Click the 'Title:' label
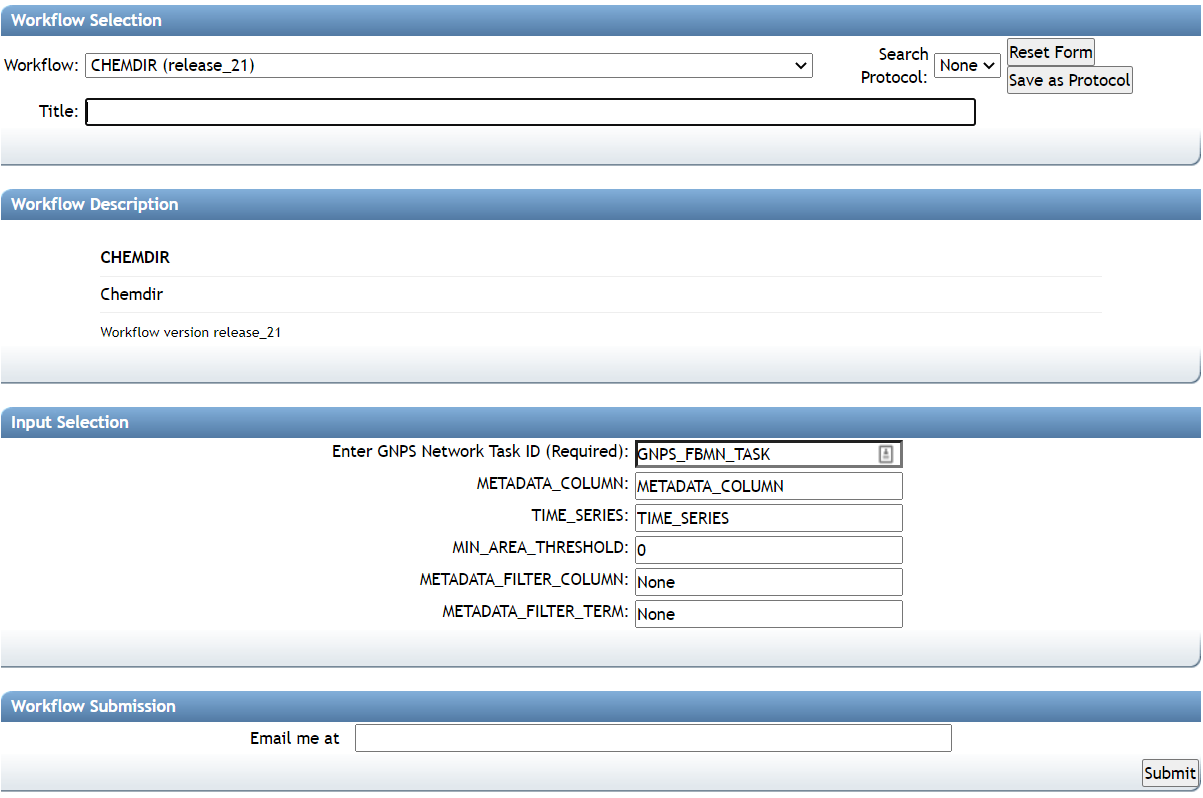The height and width of the screenshot is (798, 1203). click(x=58, y=111)
